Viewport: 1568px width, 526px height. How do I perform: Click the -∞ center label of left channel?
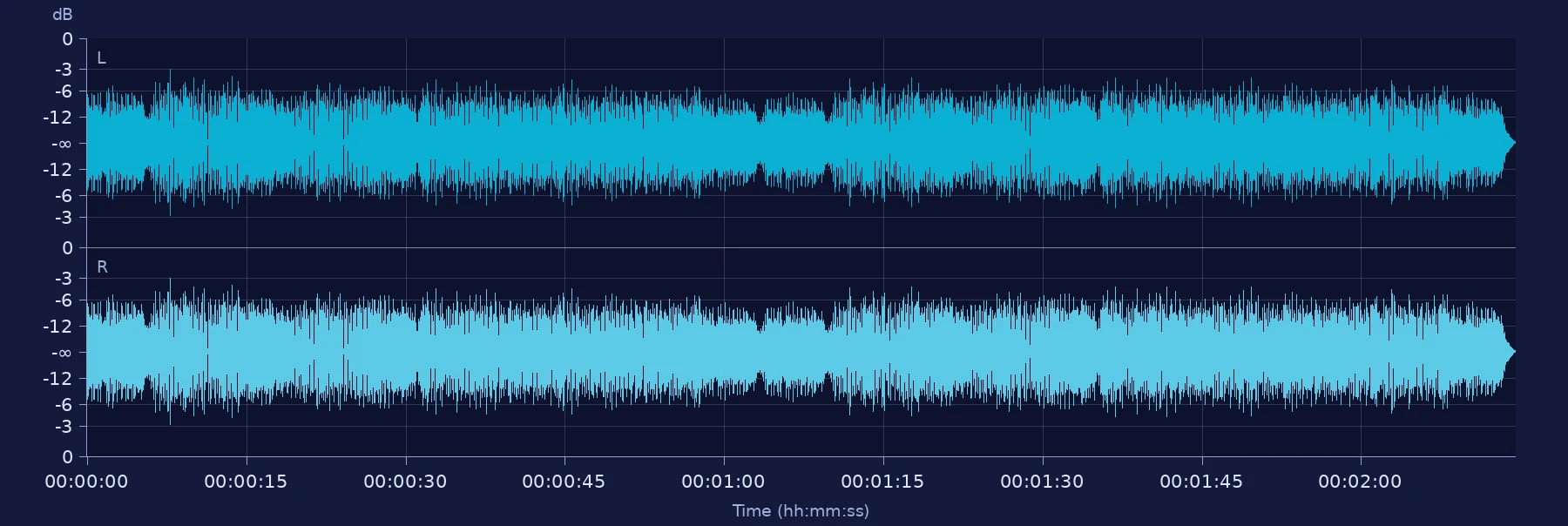(61, 144)
